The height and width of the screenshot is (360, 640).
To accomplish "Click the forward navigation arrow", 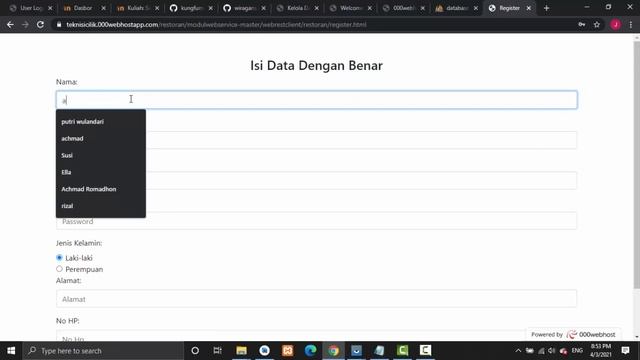I will coord(25,24).
